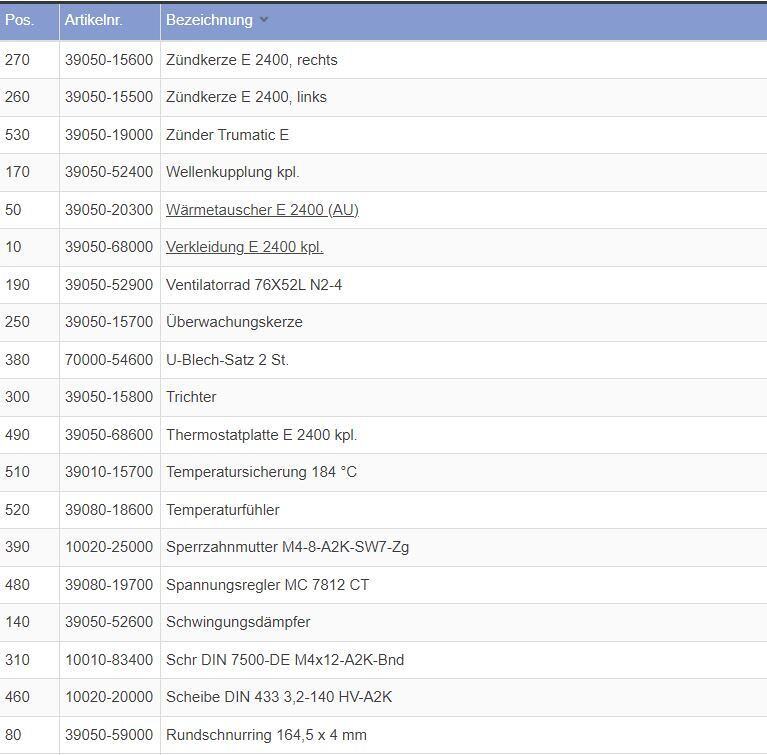Sort table by Pos. column header
This screenshot has height=755, width=767.
point(19,20)
